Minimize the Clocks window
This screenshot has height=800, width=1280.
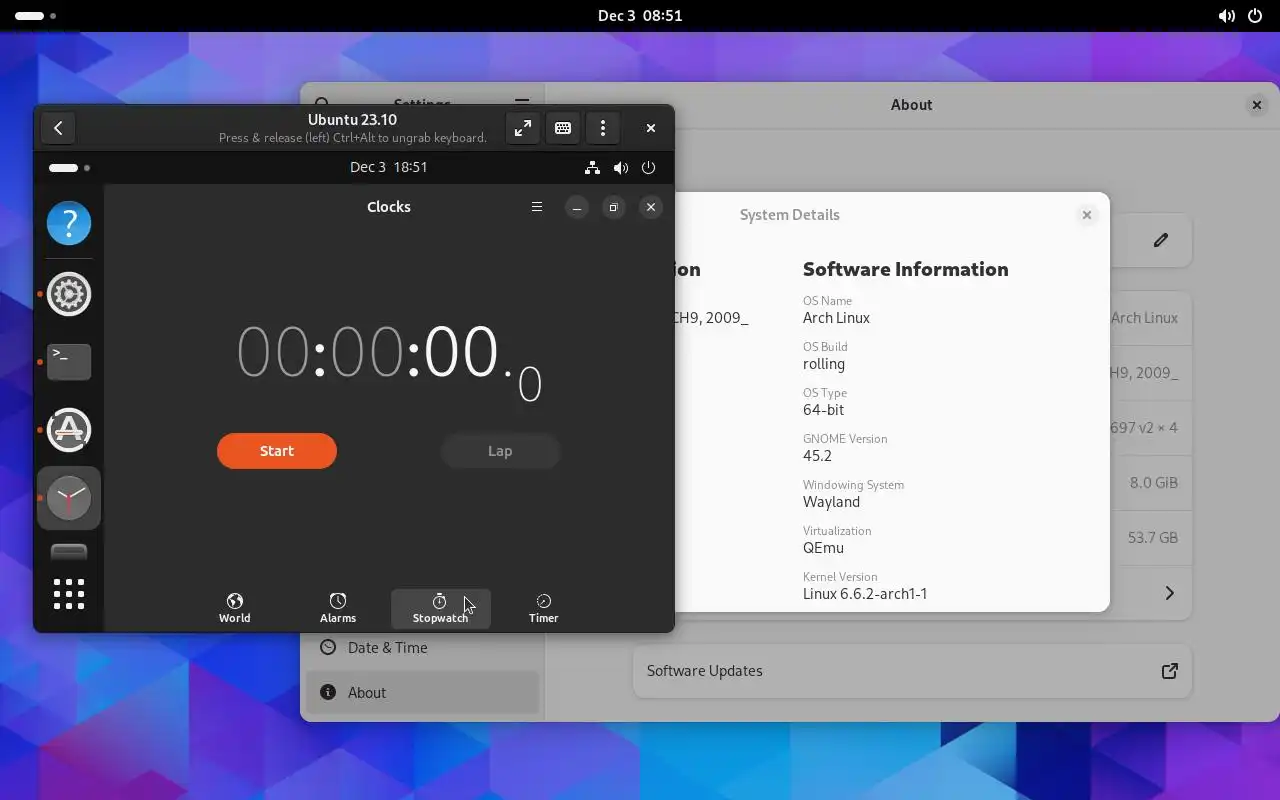(x=577, y=207)
